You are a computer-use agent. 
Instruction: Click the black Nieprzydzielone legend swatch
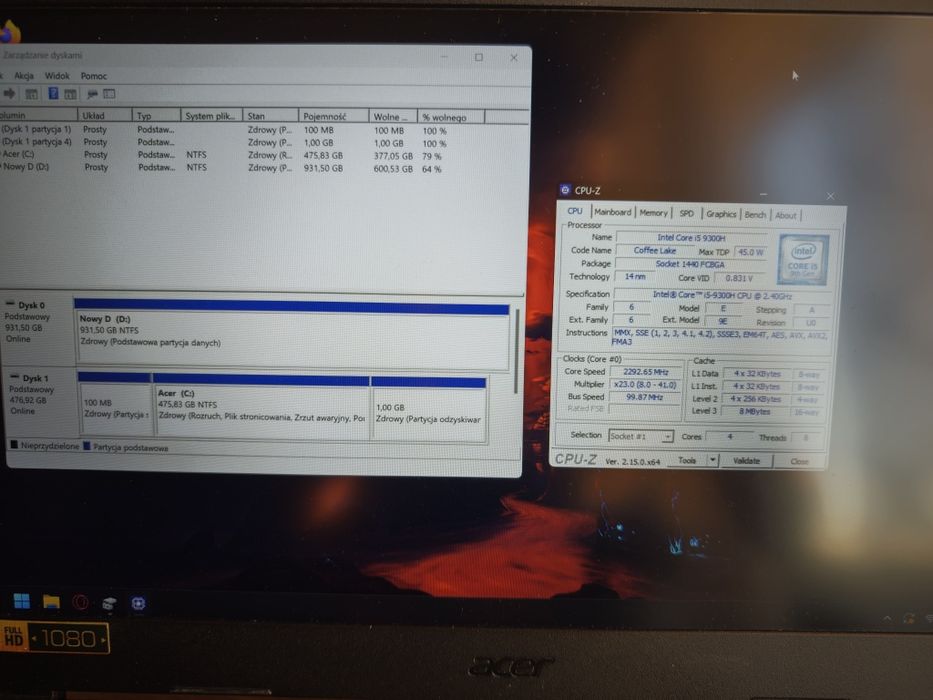[14, 445]
